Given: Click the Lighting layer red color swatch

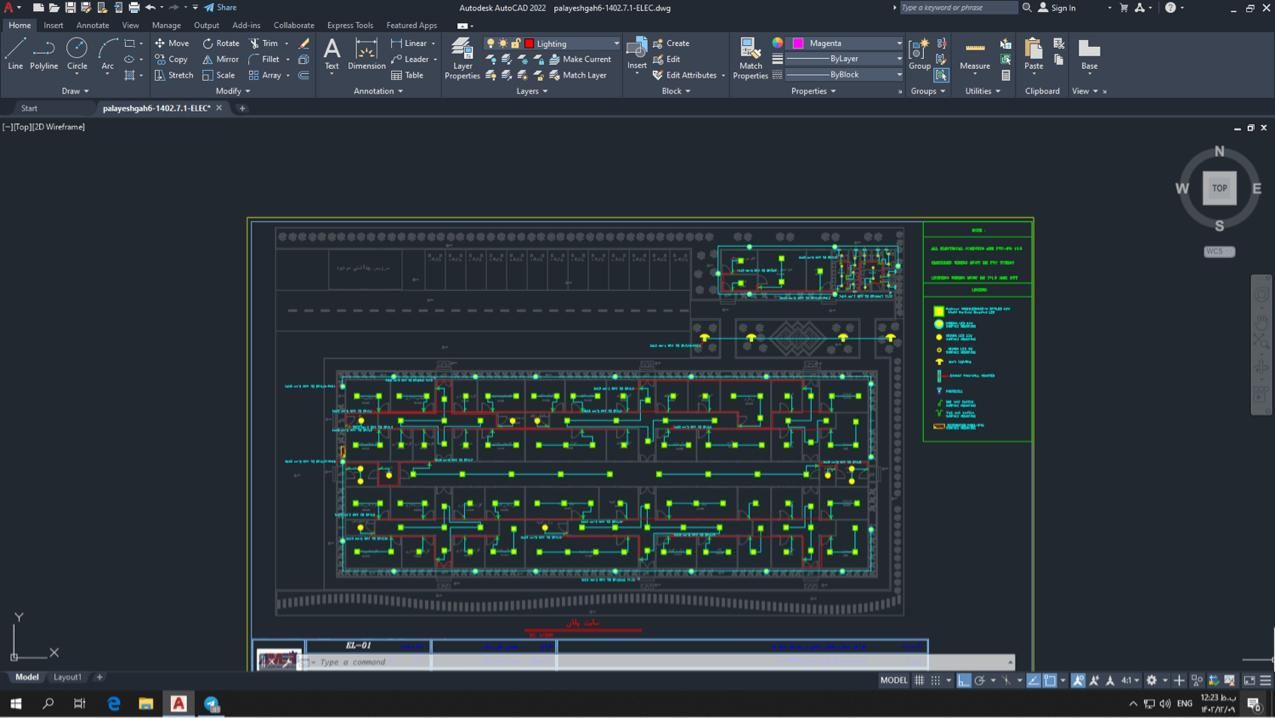Looking at the screenshot, I should pos(529,44).
